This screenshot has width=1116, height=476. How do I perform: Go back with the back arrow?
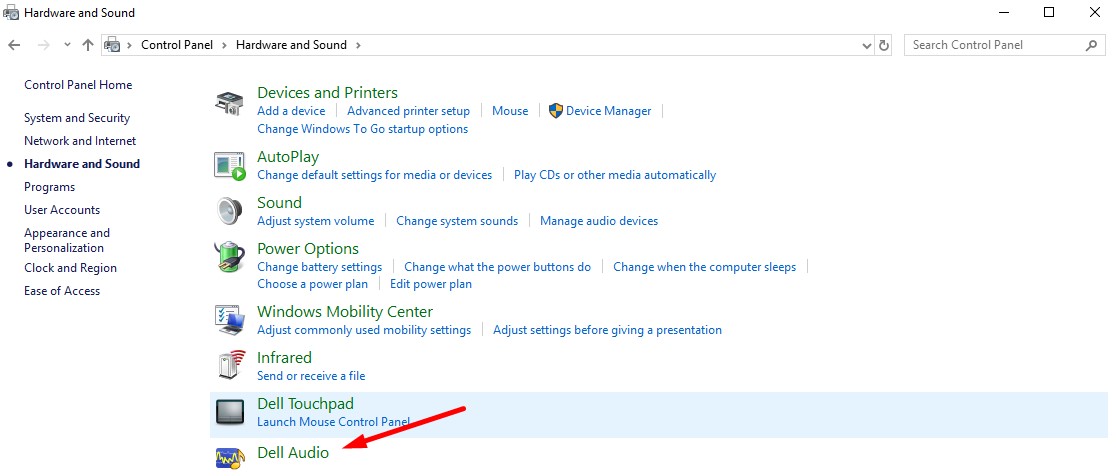pos(14,45)
